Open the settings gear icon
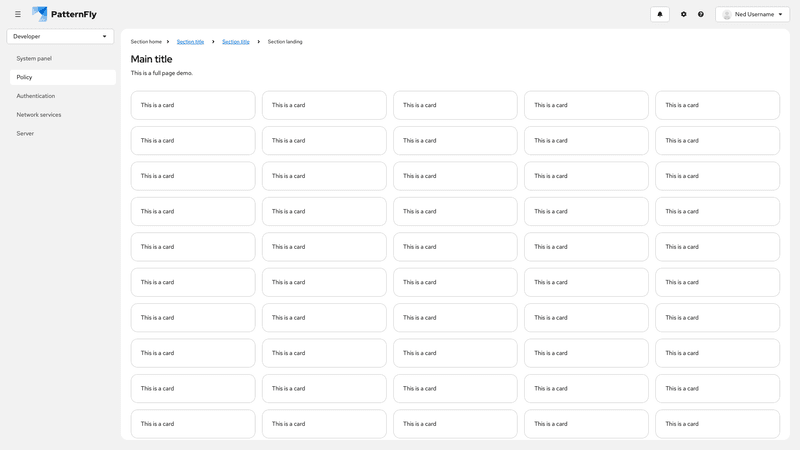 coord(684,14)
